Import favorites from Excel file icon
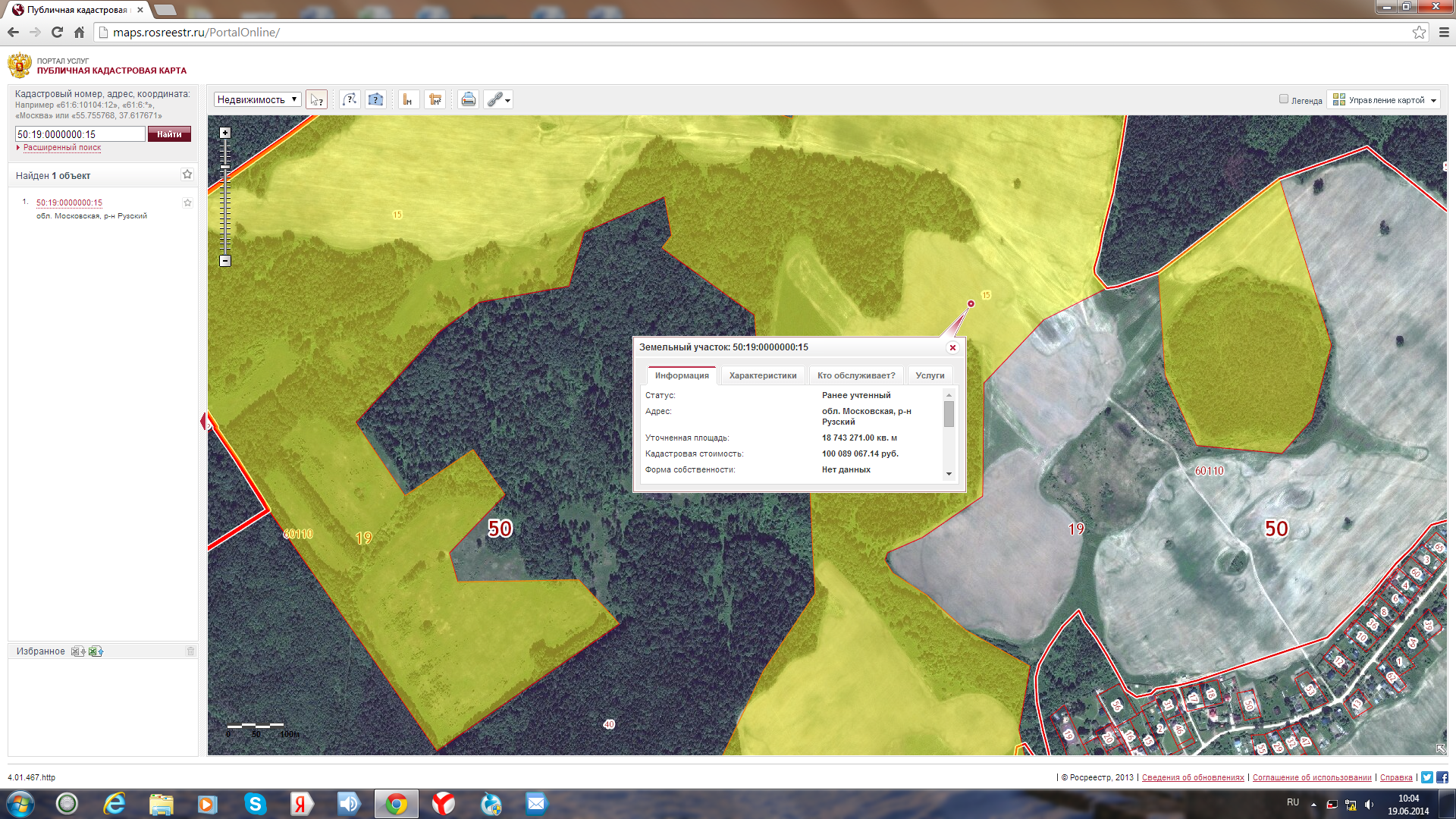This screenshot has width=1456, height=819. pyautogui.click(x=96, y=651)
